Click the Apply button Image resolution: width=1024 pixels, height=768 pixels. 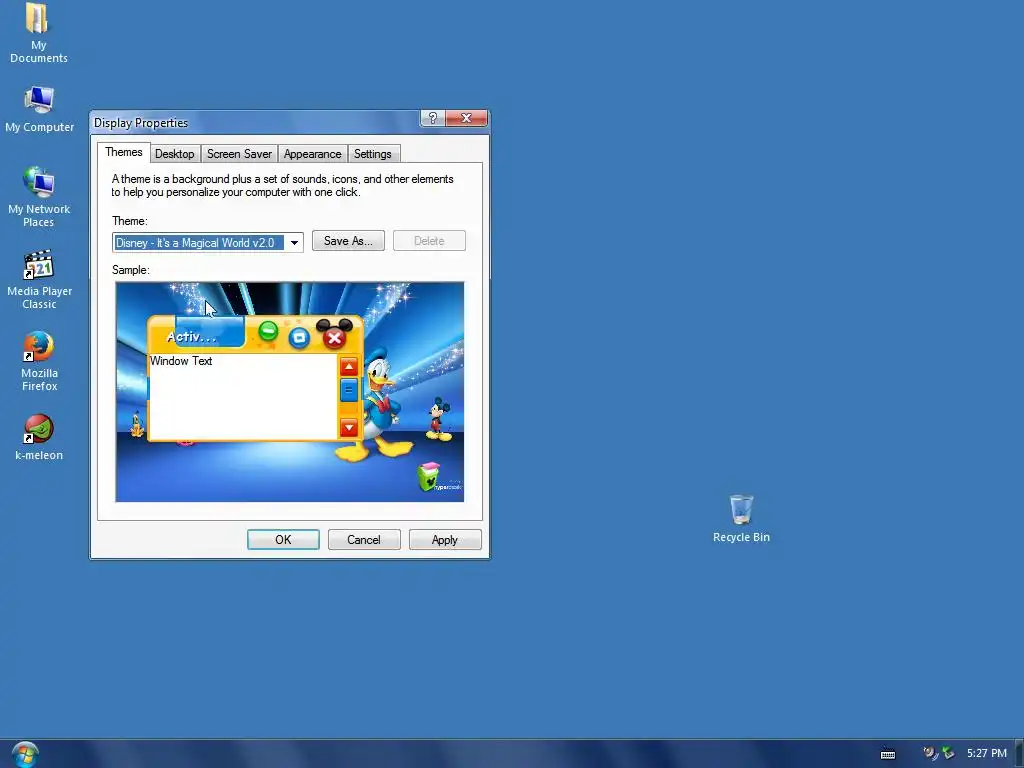pyautogui.click(x=445, y=540)
